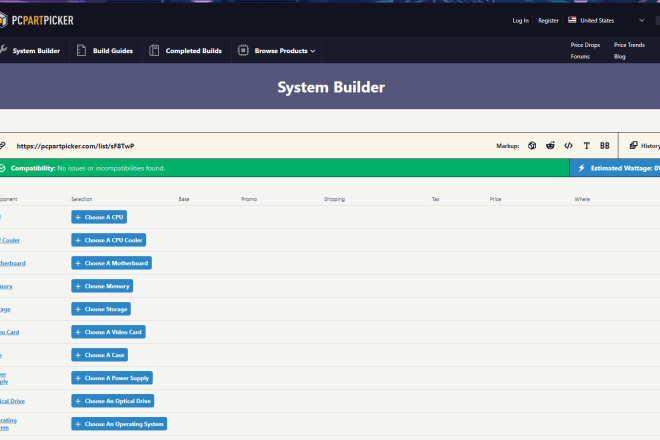The height and width of the screenshot is (440, 660).
Task: Click Choose A Power Supply button
Action: coord(112,378)
